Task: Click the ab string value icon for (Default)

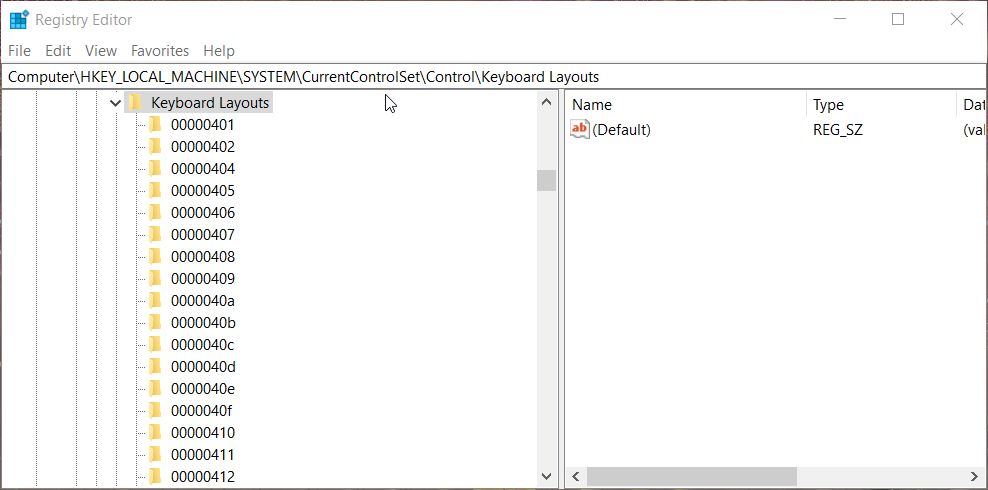Action: pyautogui.click(x=580, y=129)
